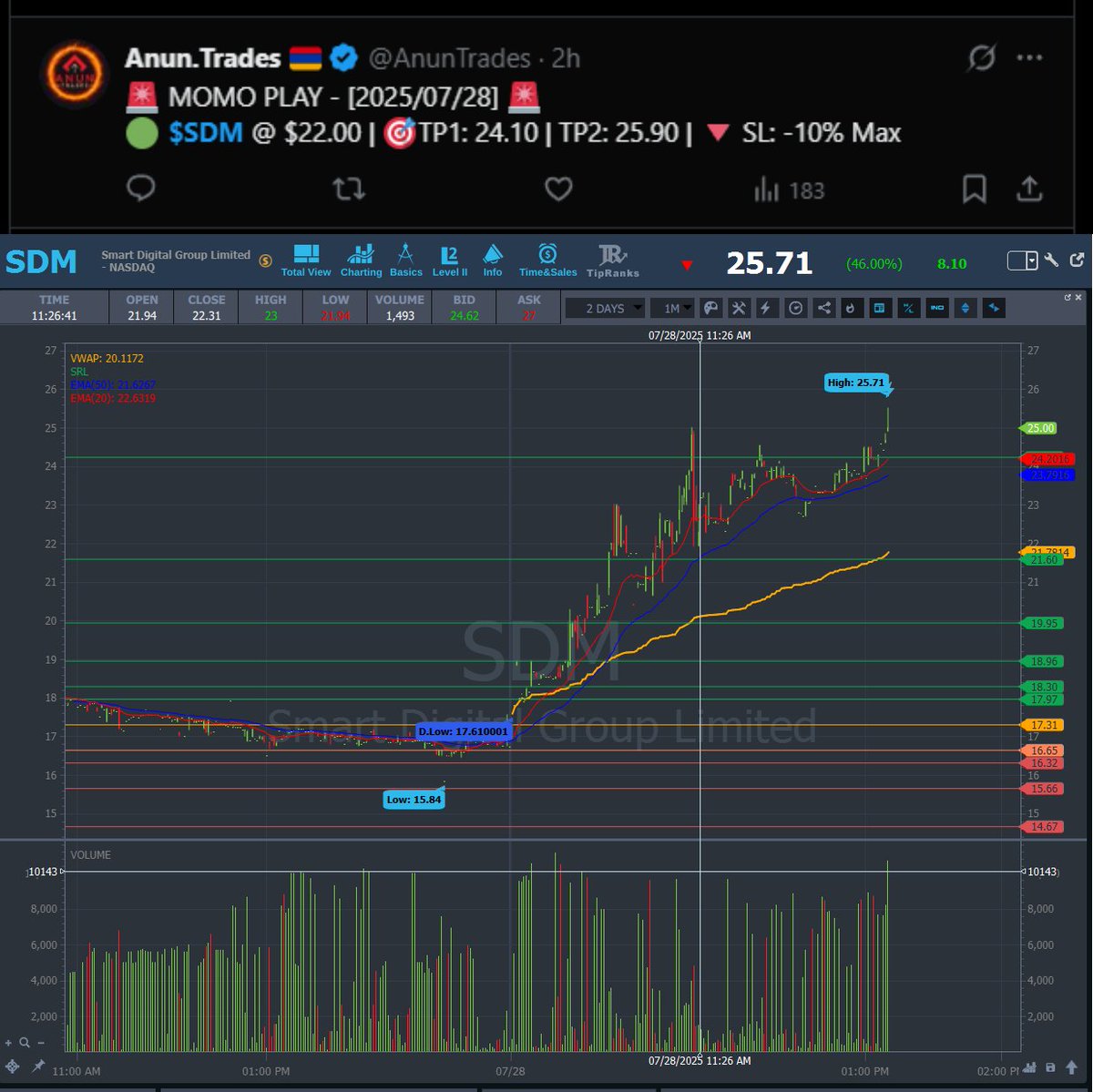Image resolution: width=1093 pixels, height=1092 pixels.
Task: Open the Basics panel
Action: [x=405, y=260]
